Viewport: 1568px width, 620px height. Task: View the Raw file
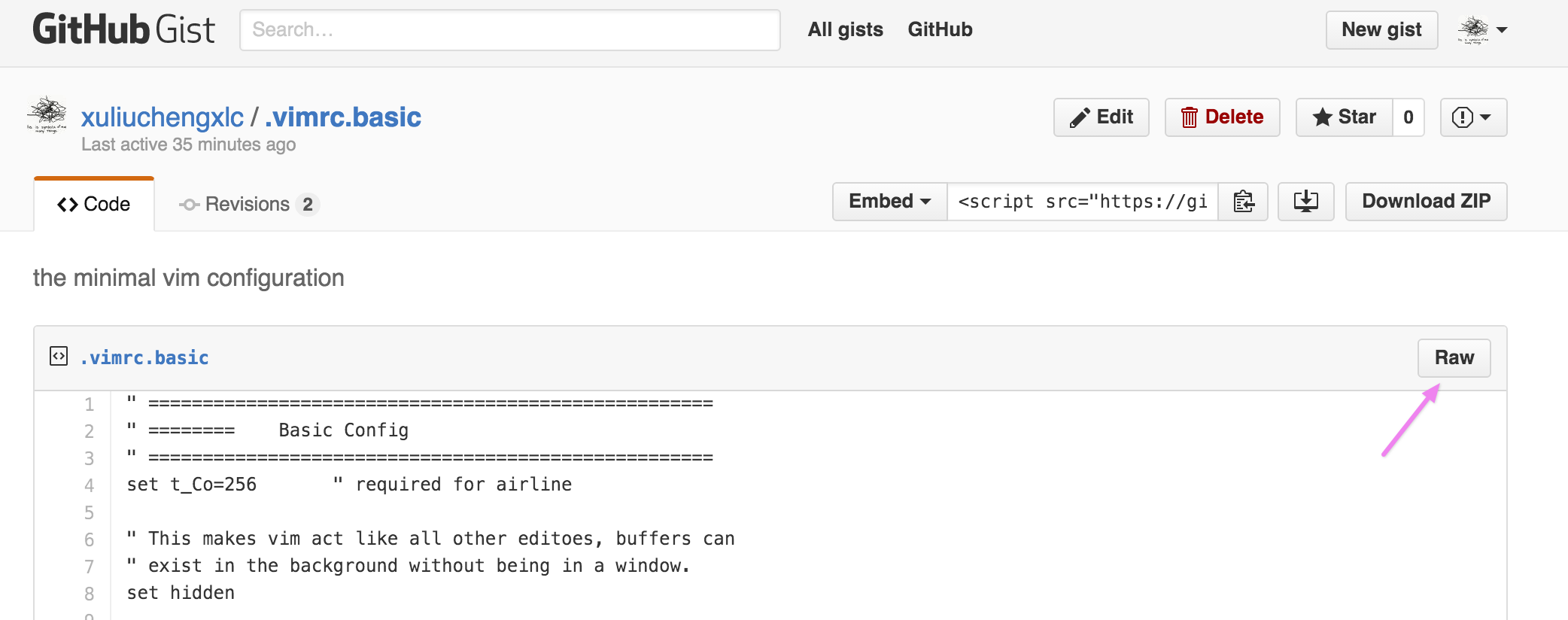point(1454,358)
